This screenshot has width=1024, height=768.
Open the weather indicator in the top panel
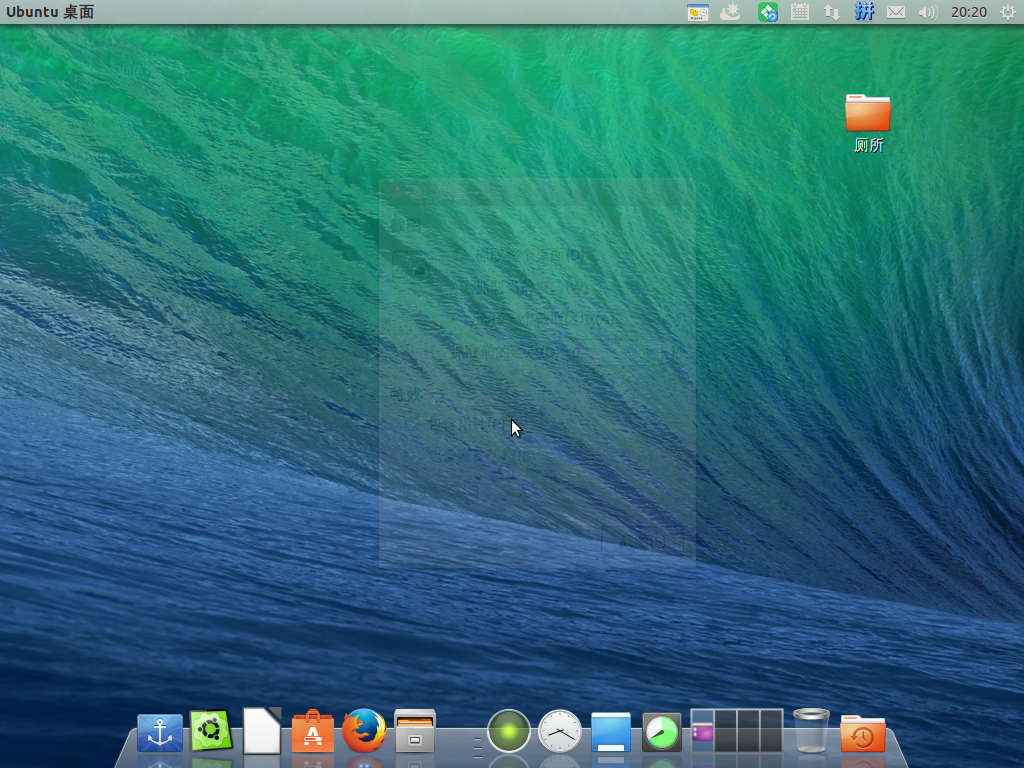(730, 12)
